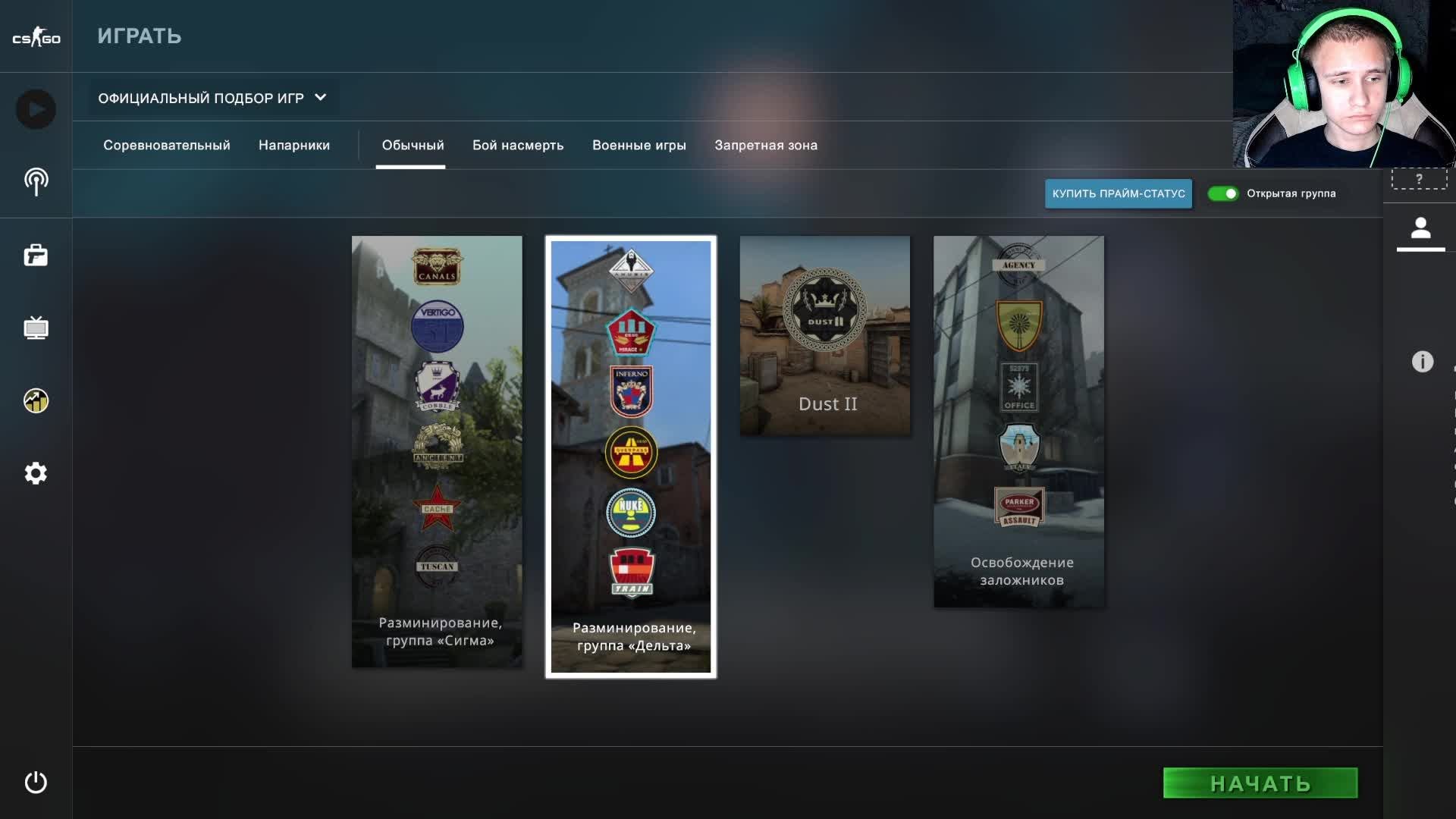Viewport: 1456px width, 819px height.
Task: Click the friends profile silhouette icon
Action: coord(1420,228)
